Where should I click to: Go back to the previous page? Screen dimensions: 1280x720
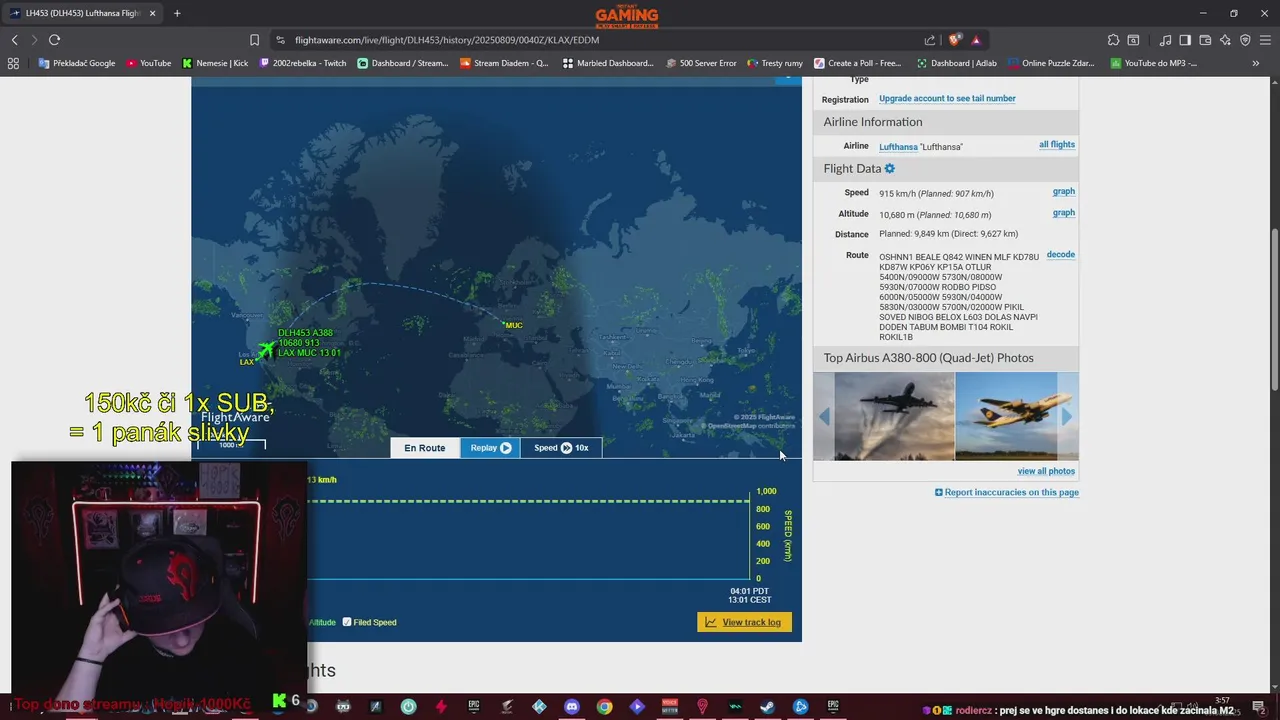(14, 40)
